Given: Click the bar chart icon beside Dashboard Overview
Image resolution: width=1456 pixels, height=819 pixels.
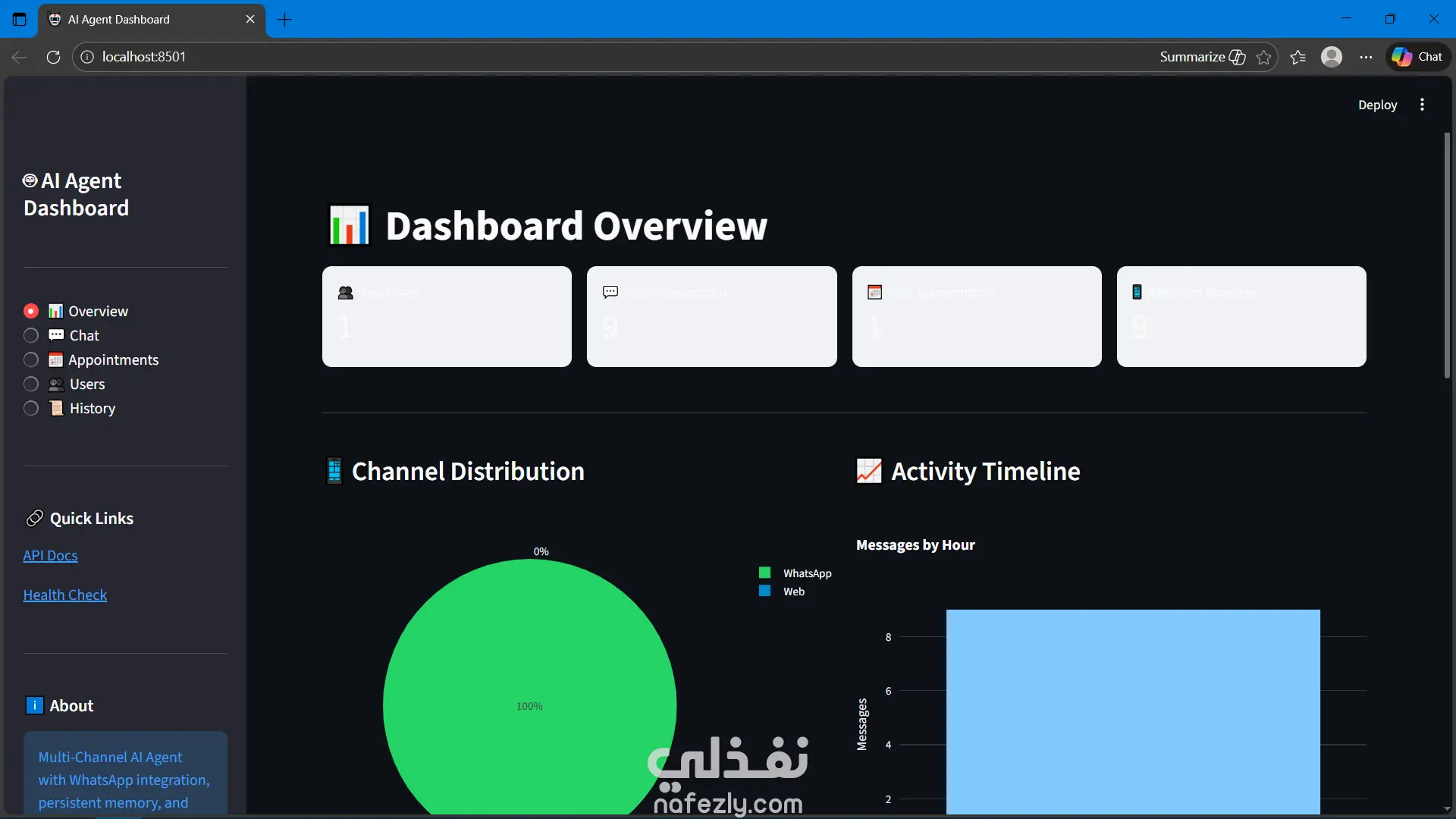Looking at the screenshot, I should [349, 226].
